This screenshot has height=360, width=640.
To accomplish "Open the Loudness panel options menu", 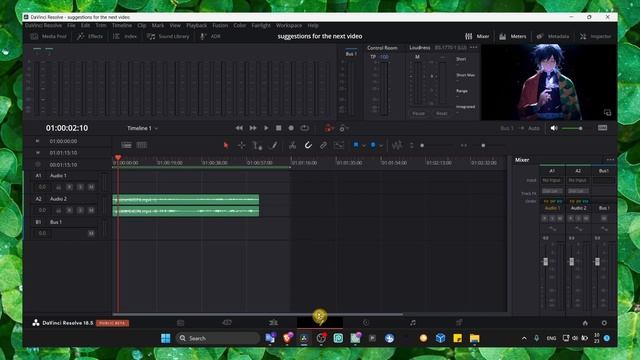I will coord(473,48).
